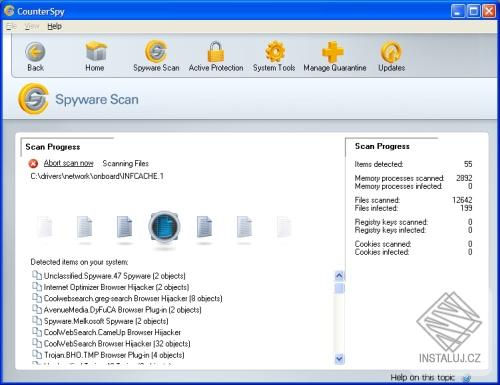Click the Abort scan now link
500x385 pixels.
coord(68,163)
